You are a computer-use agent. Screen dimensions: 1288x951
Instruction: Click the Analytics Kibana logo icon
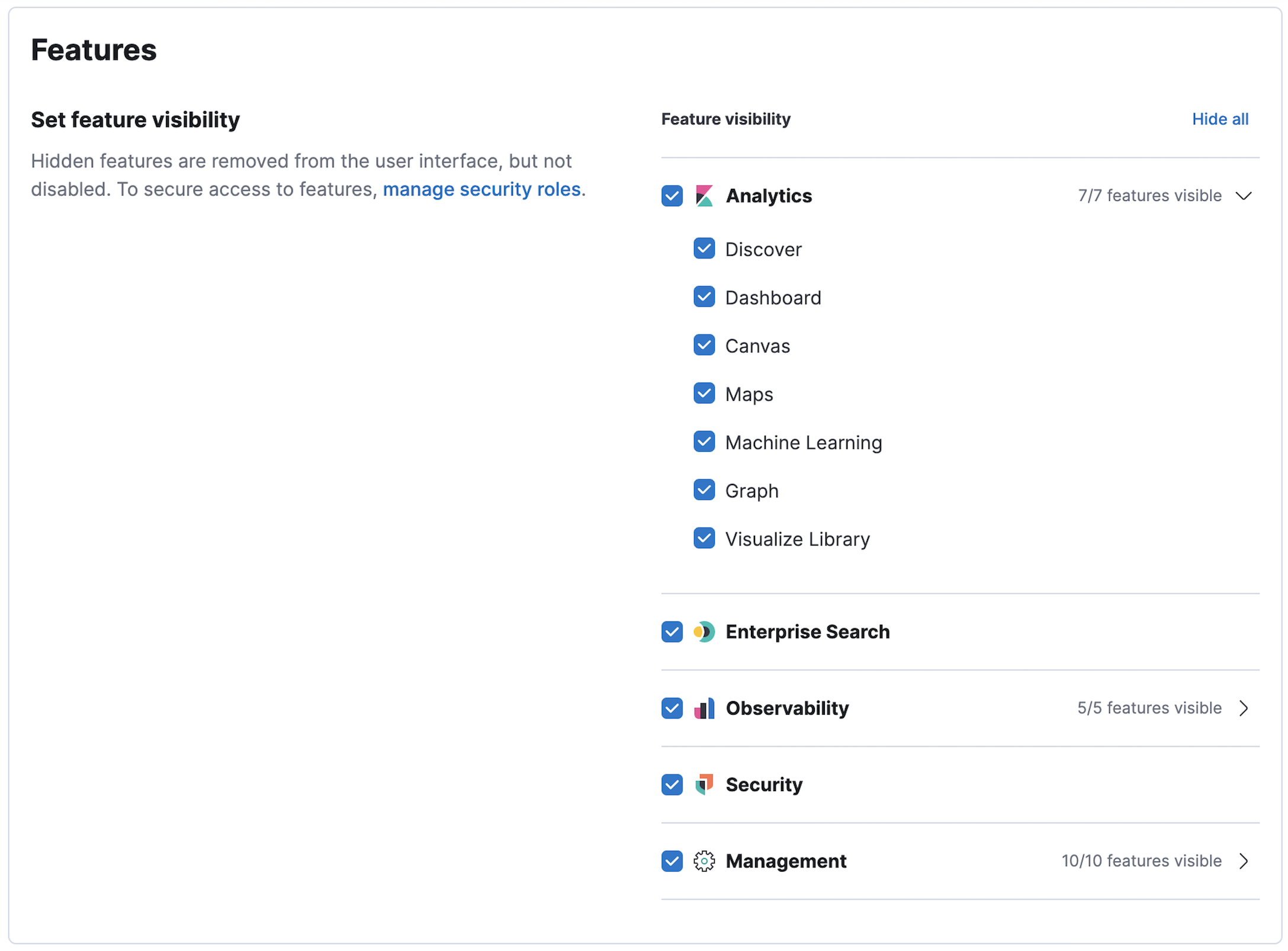tap(705, 195)
